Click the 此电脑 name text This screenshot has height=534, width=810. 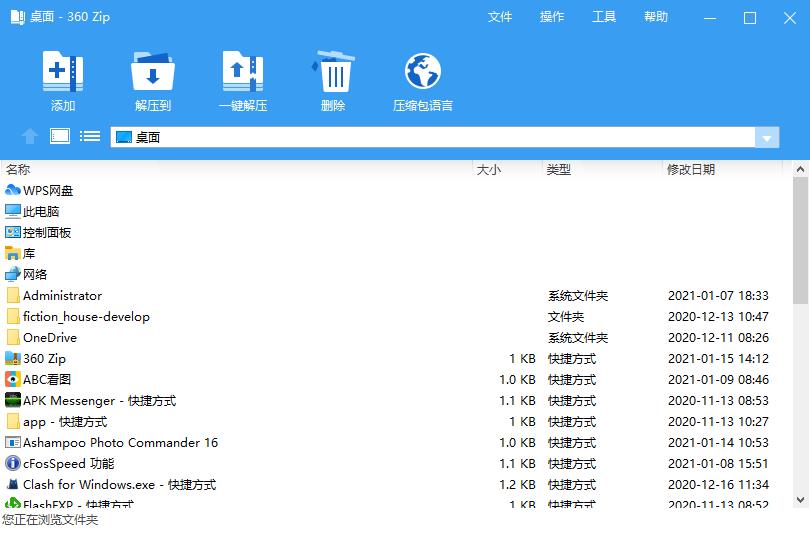click(x=41, y=212)
